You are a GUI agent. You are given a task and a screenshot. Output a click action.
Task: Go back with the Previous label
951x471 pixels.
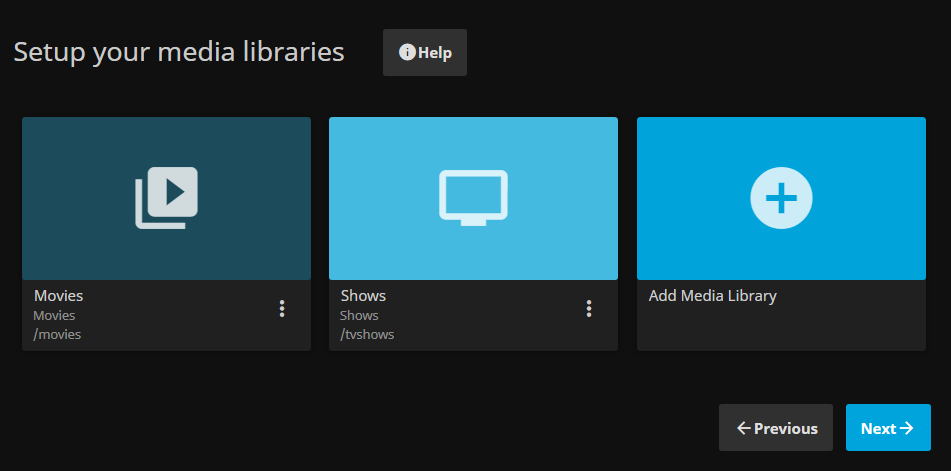[x=785, y=428]
